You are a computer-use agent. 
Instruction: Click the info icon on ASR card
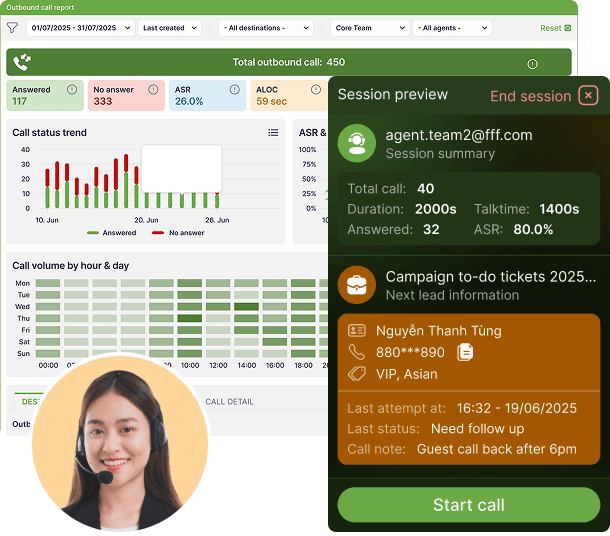coord(236,89)
